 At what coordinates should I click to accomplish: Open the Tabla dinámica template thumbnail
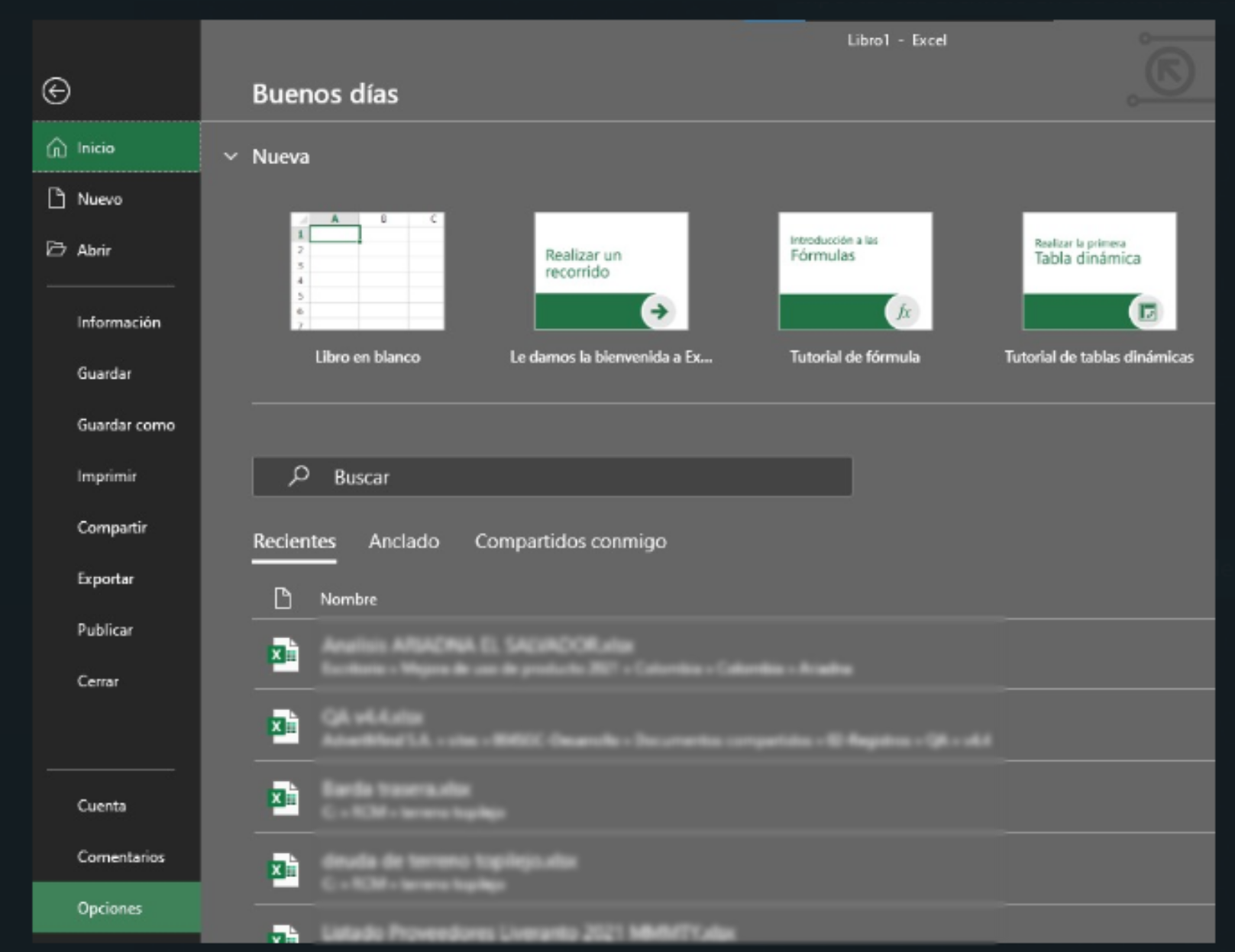click(x=1100, y=271)
